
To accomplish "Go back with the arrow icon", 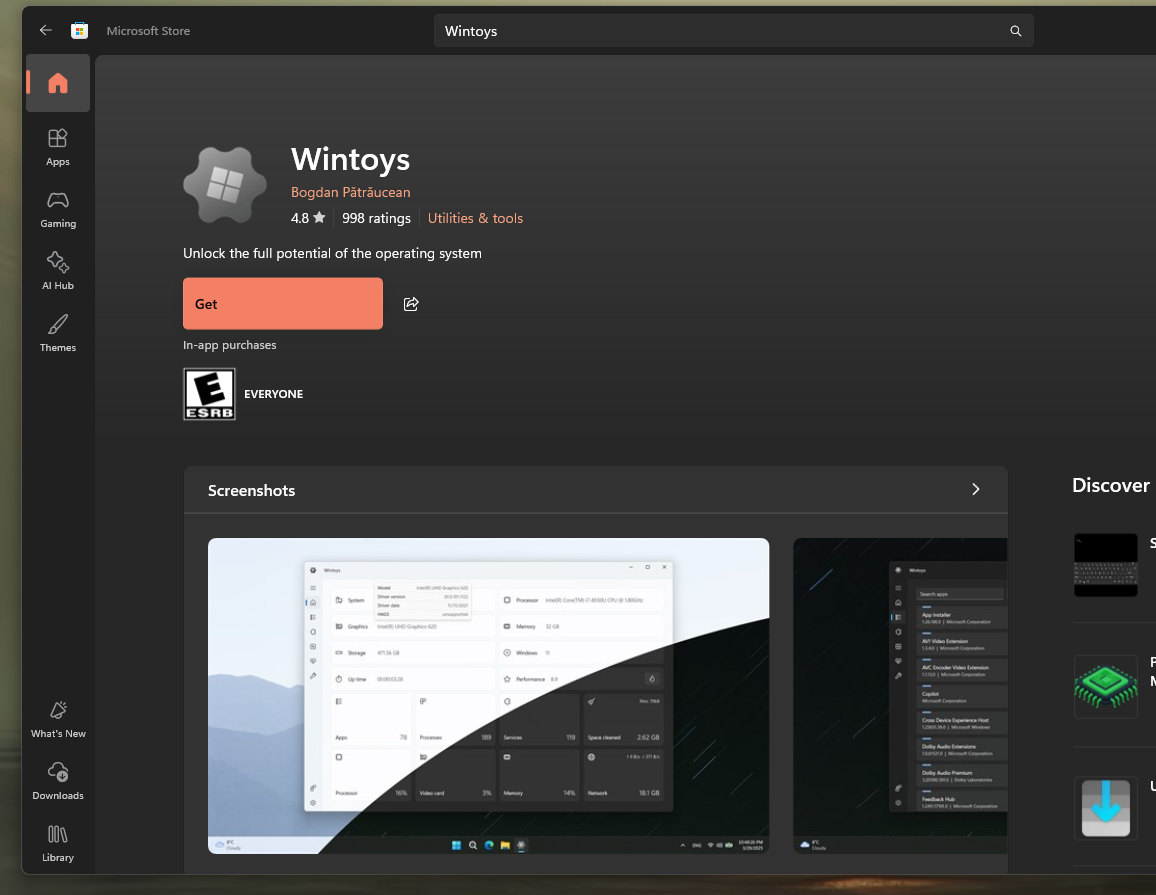I will pos(46,30).
